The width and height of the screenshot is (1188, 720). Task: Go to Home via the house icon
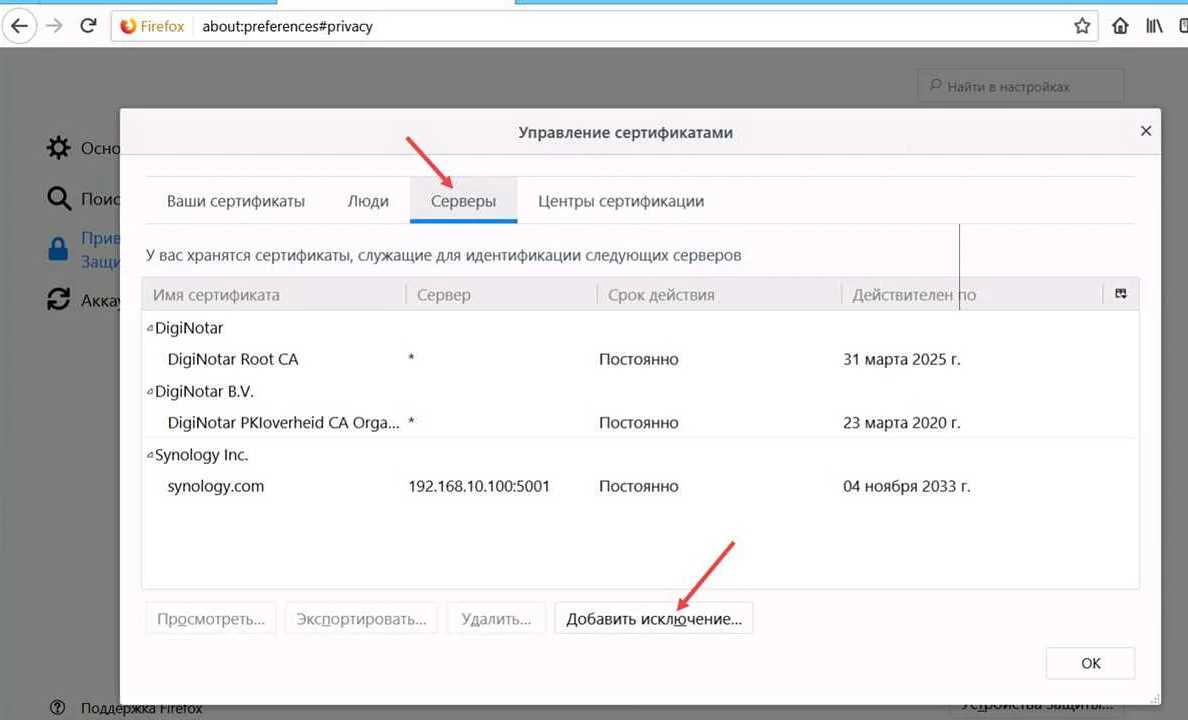[1120, 26]
